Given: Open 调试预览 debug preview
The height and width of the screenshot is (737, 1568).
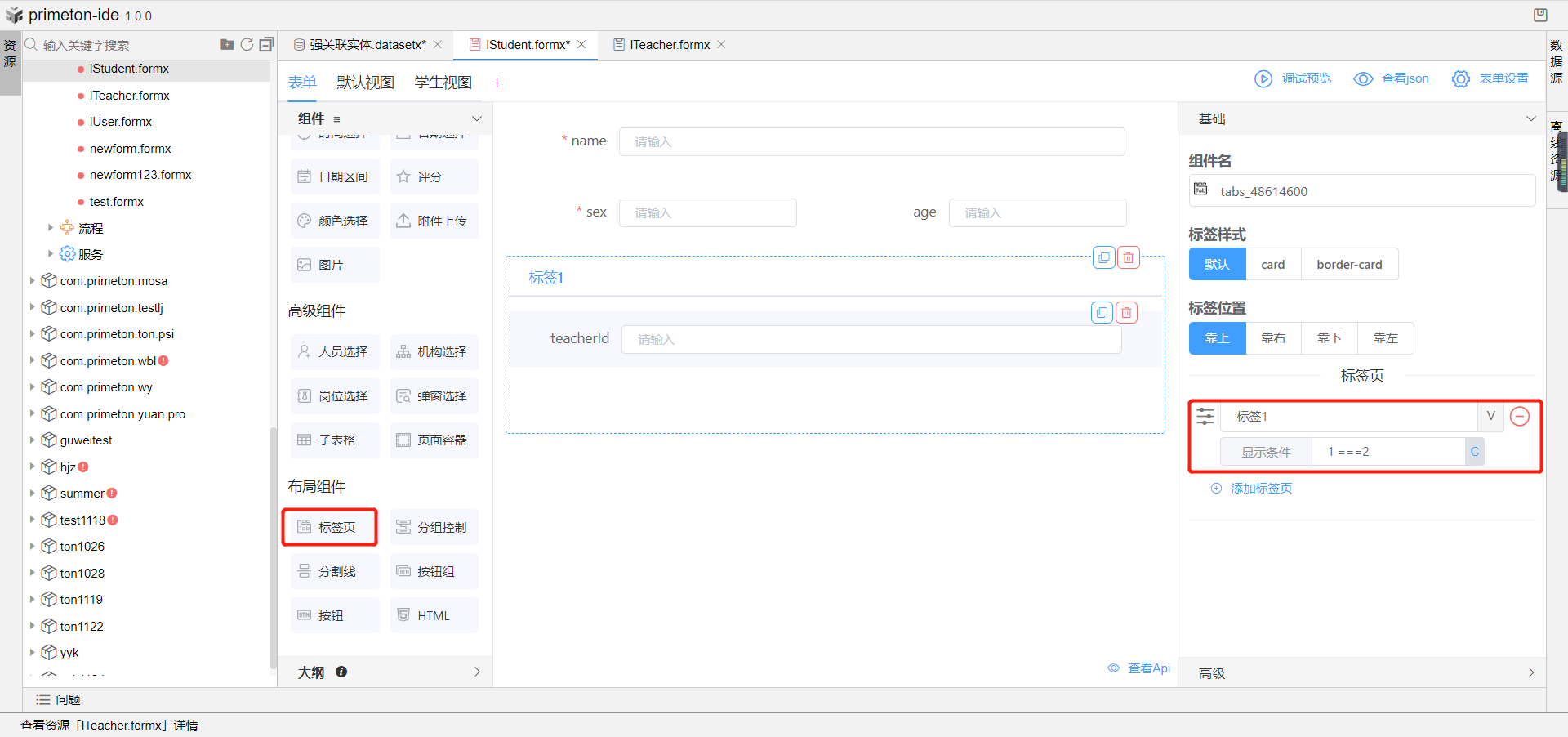Looking at the screenshot, I should pos(1293,78).
